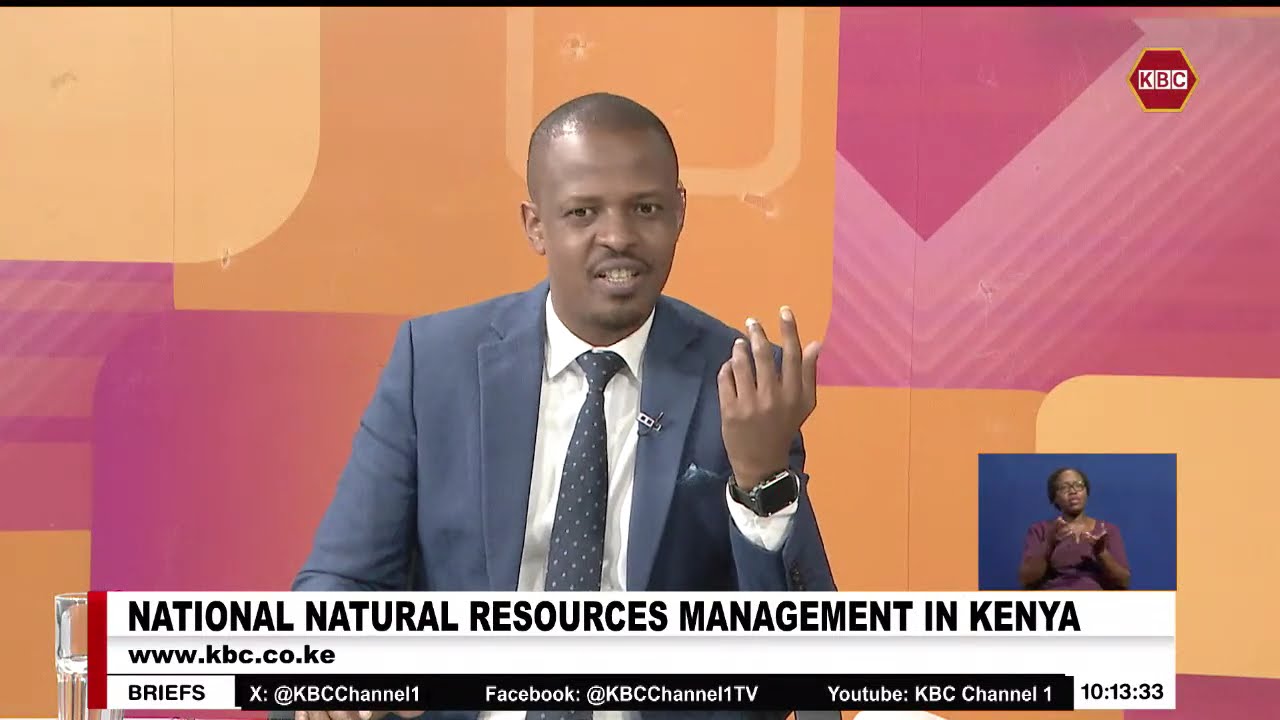This screenshot has height=720, width=1280.
Task: Click the smartwatch on the speaker's wrist
Action: (765, 492)
